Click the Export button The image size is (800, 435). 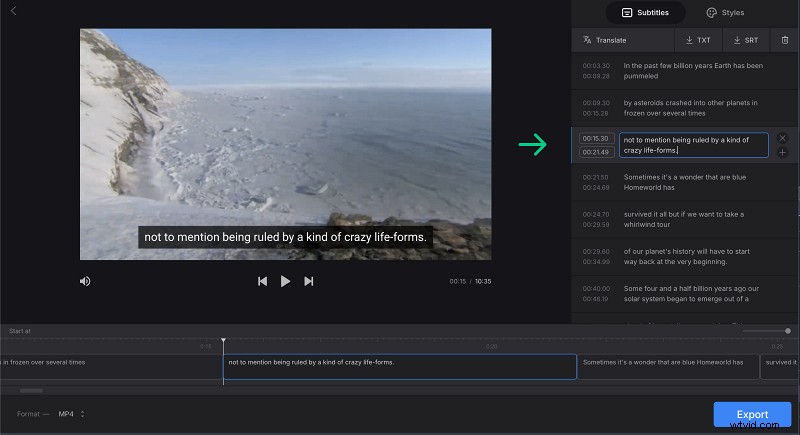[x=752, y=414]
